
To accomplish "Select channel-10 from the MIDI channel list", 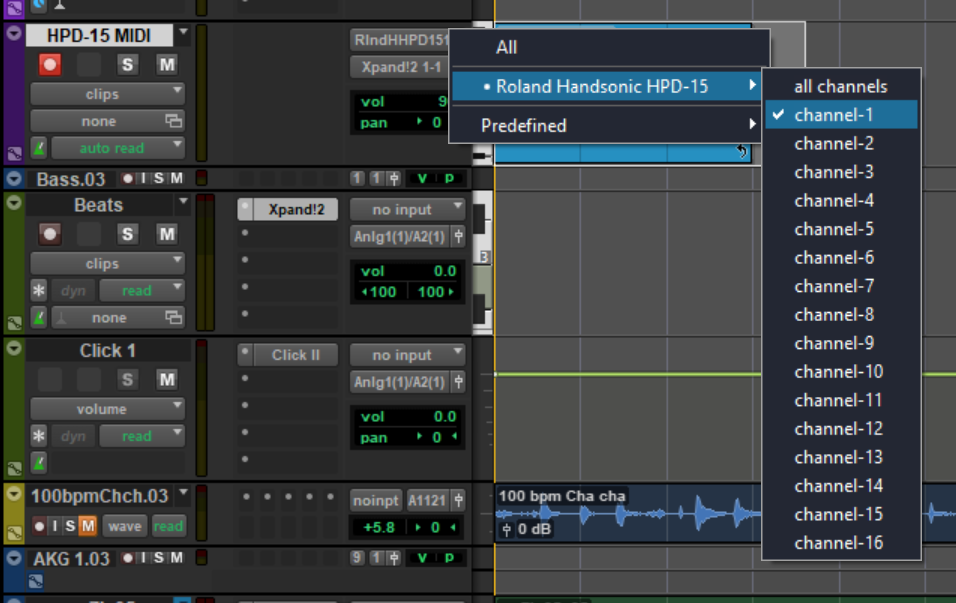I will [x=838, y=372].
